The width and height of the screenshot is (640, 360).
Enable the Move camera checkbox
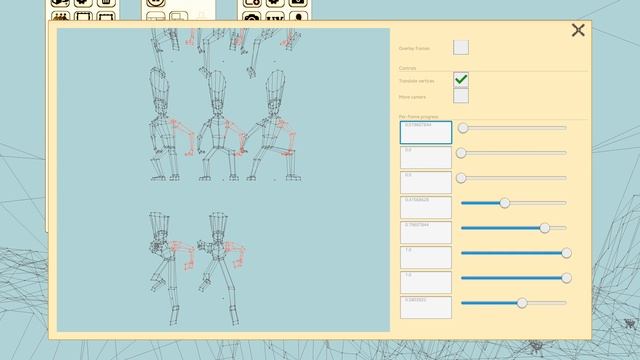pos(461,96)
